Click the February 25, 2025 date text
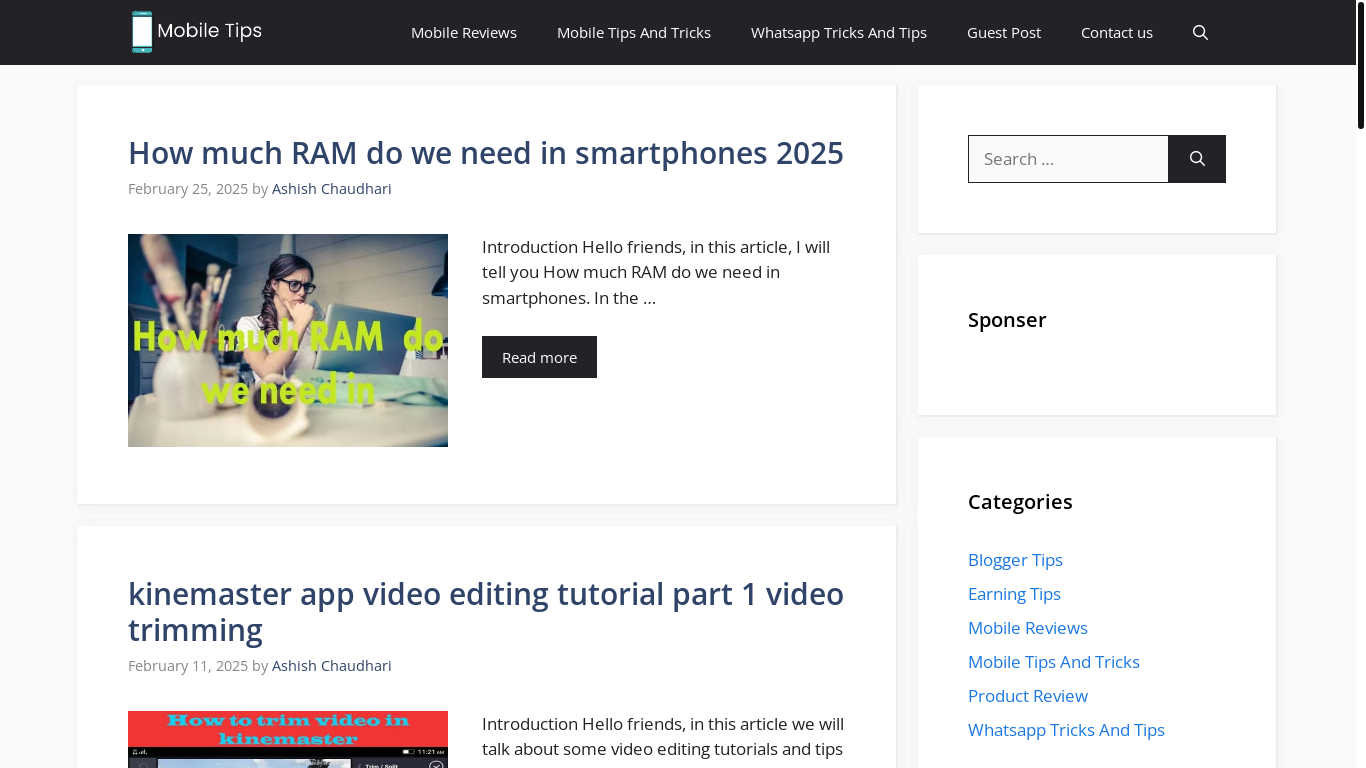This screenshot has width=1366, height=768. (x=188, y=189)
